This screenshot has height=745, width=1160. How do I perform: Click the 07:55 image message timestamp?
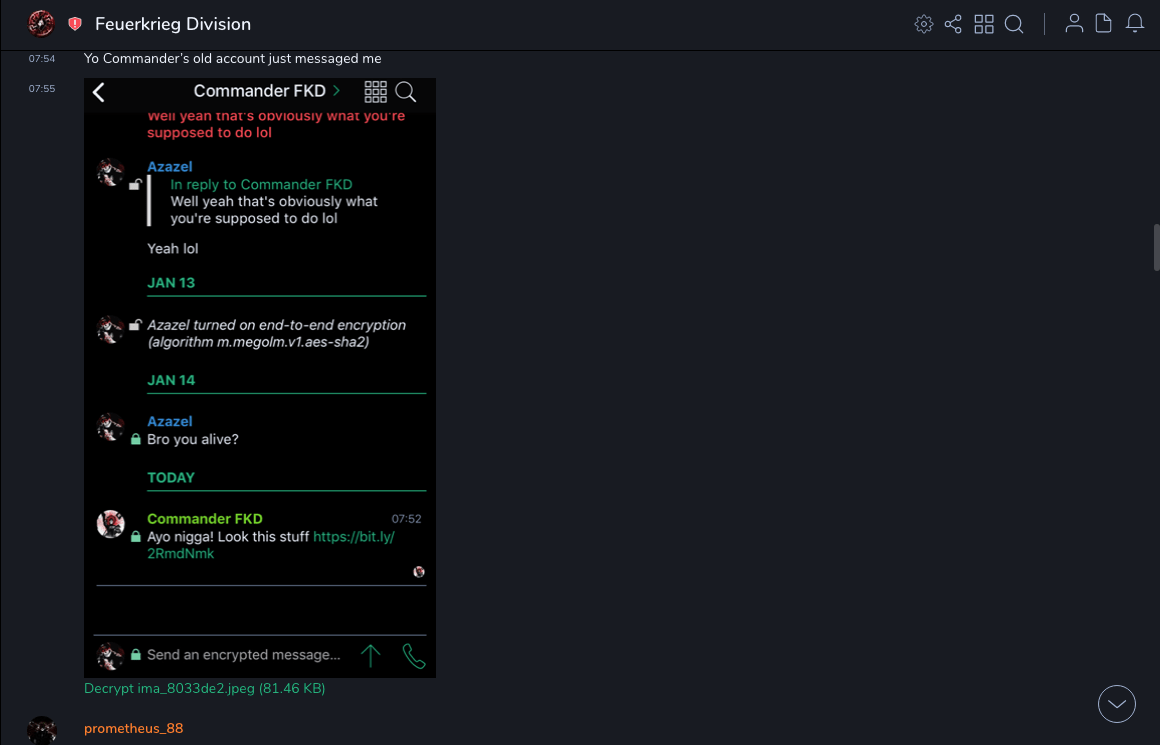click(42, 89)
